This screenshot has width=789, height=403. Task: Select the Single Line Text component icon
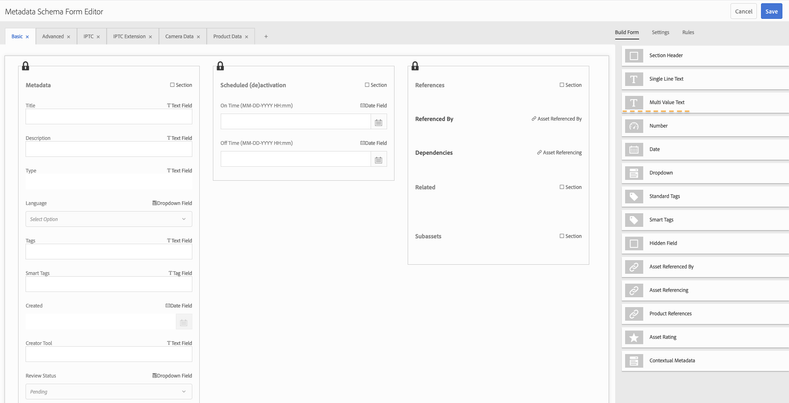pos(634,79)
